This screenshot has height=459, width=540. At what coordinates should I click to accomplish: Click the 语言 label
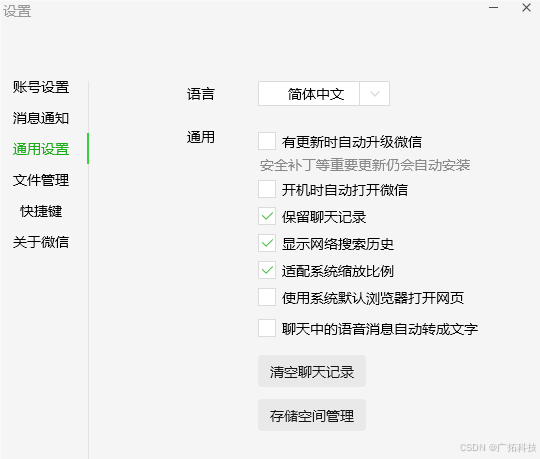pyautogui.click(x=201, y=94)
